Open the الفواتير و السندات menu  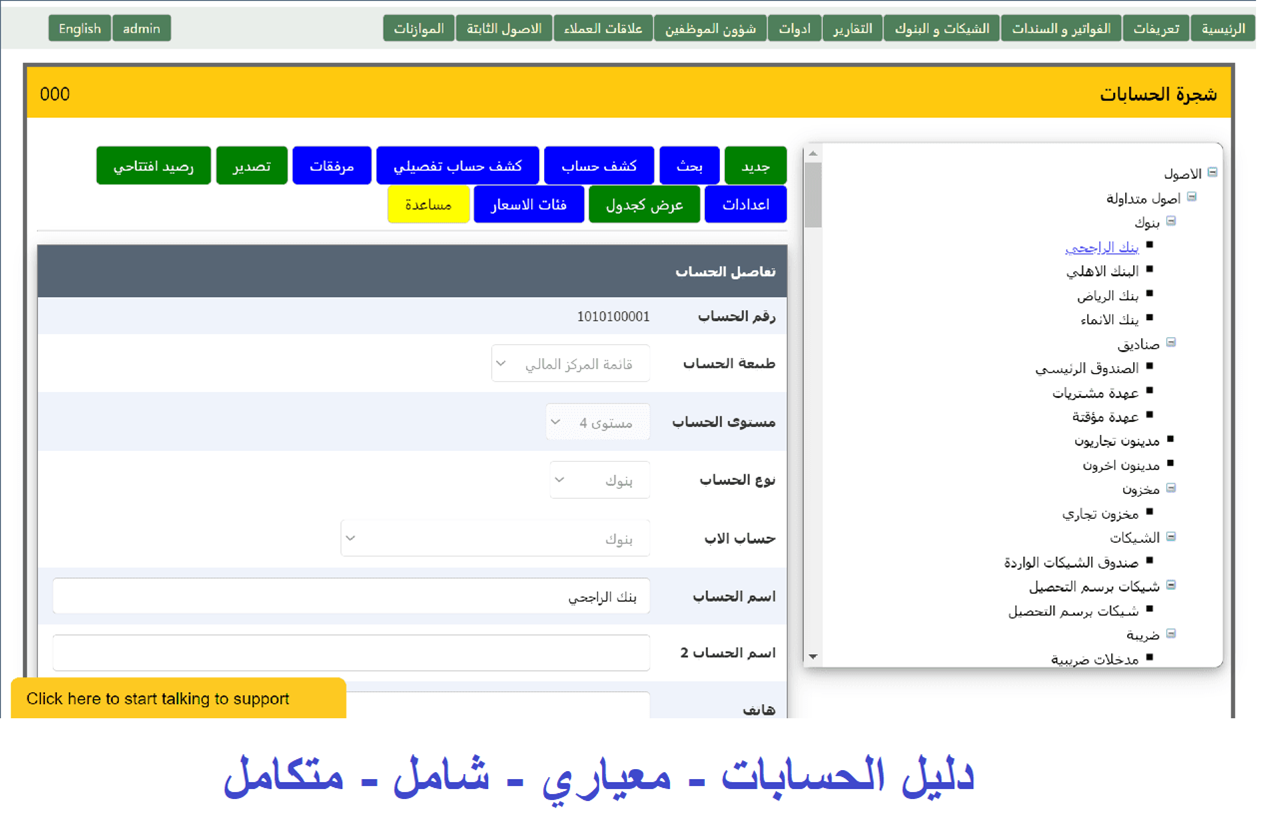[1061, 28]
